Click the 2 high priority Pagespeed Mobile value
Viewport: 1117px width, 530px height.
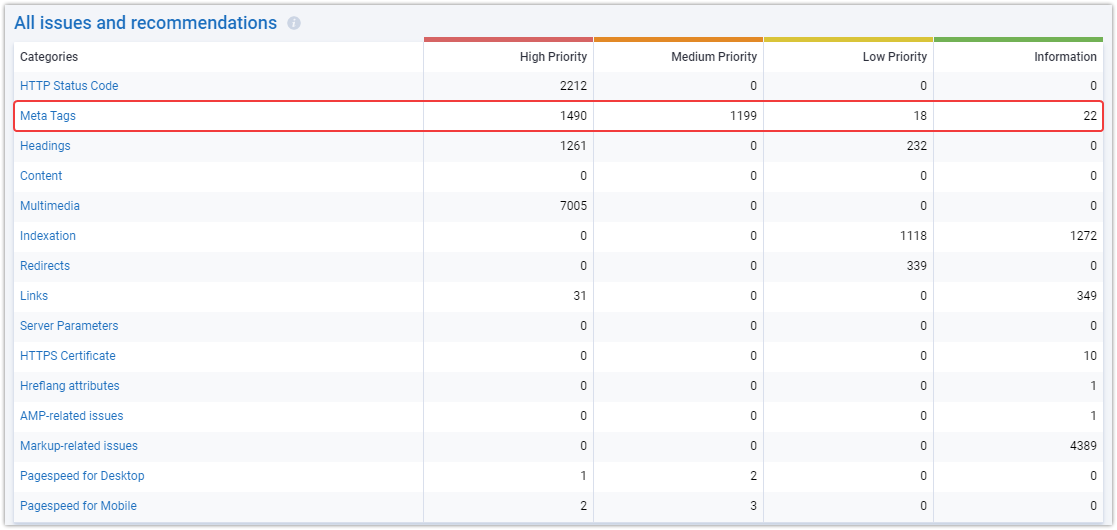(x=583, y=506)
